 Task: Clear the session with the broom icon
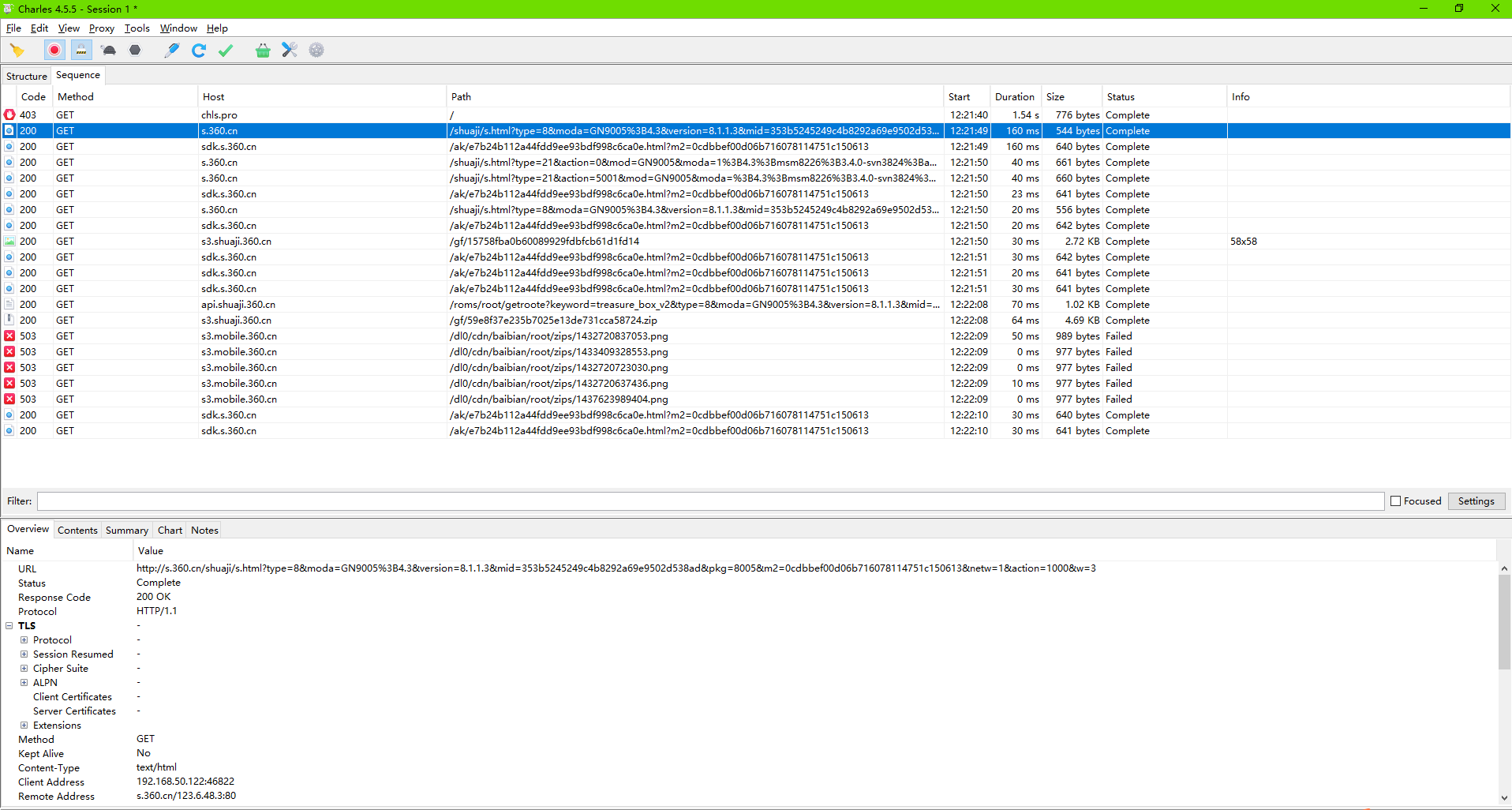click(17, 51)
